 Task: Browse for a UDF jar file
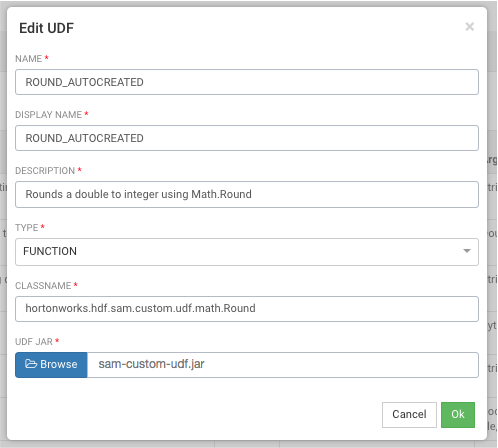coord(51,365)
